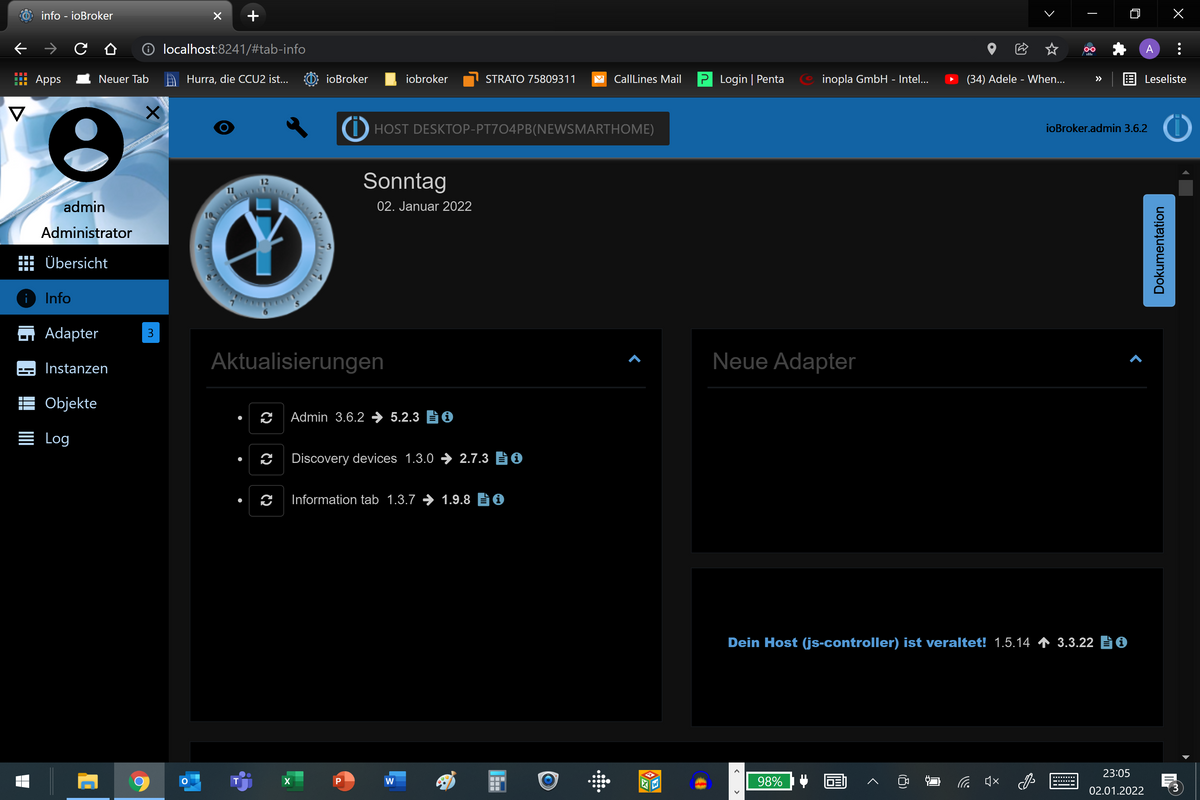Click refresh button for Information tab

[x=266, y=500]
